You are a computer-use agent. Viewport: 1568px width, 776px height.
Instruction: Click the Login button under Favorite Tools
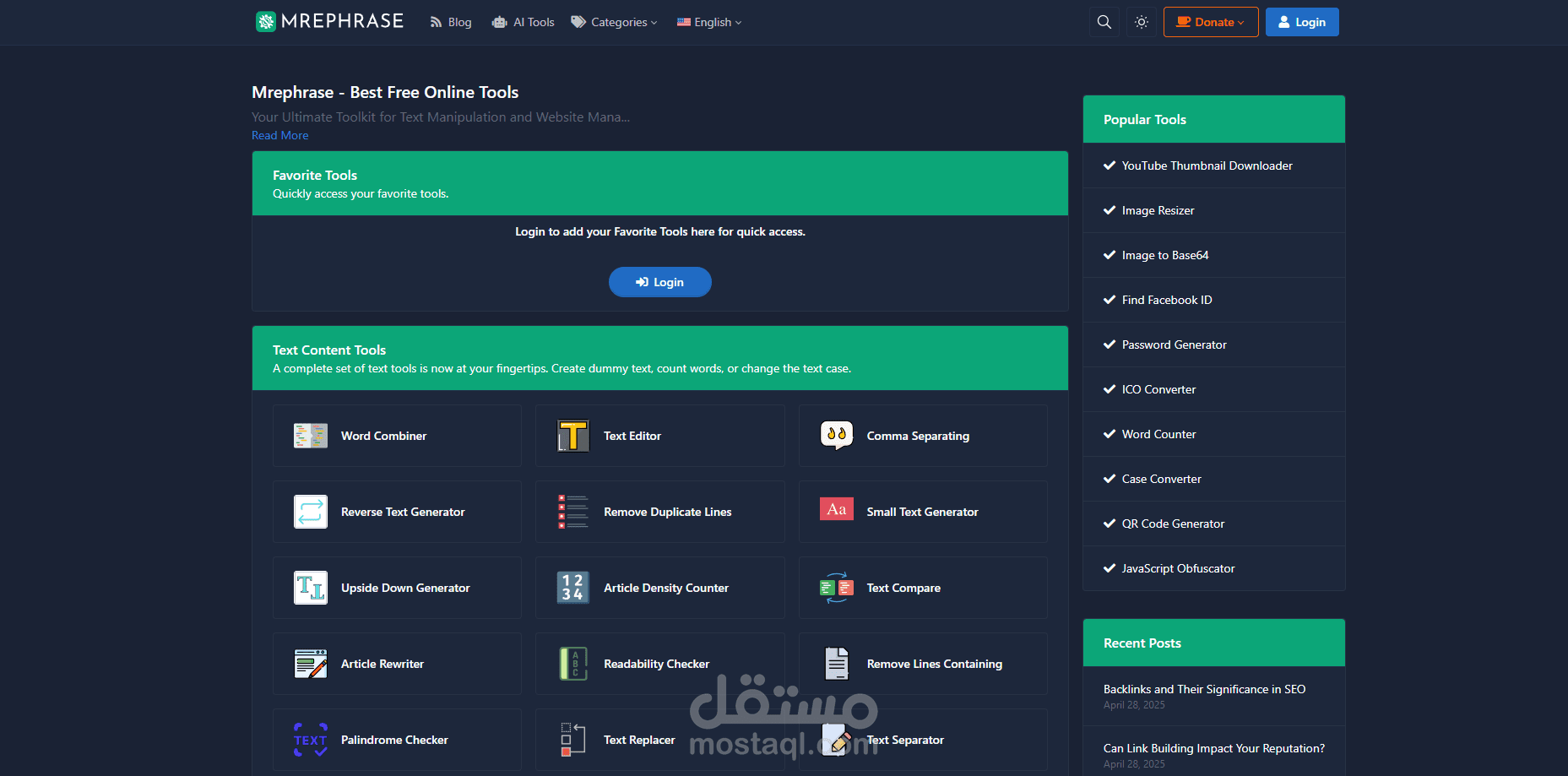click(x=660, y=282)
